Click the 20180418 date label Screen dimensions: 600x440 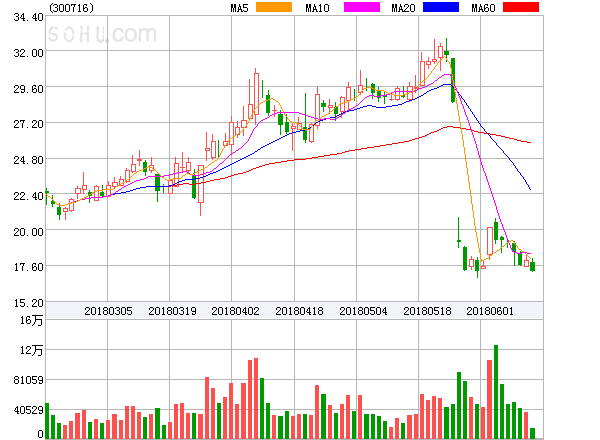299,311
